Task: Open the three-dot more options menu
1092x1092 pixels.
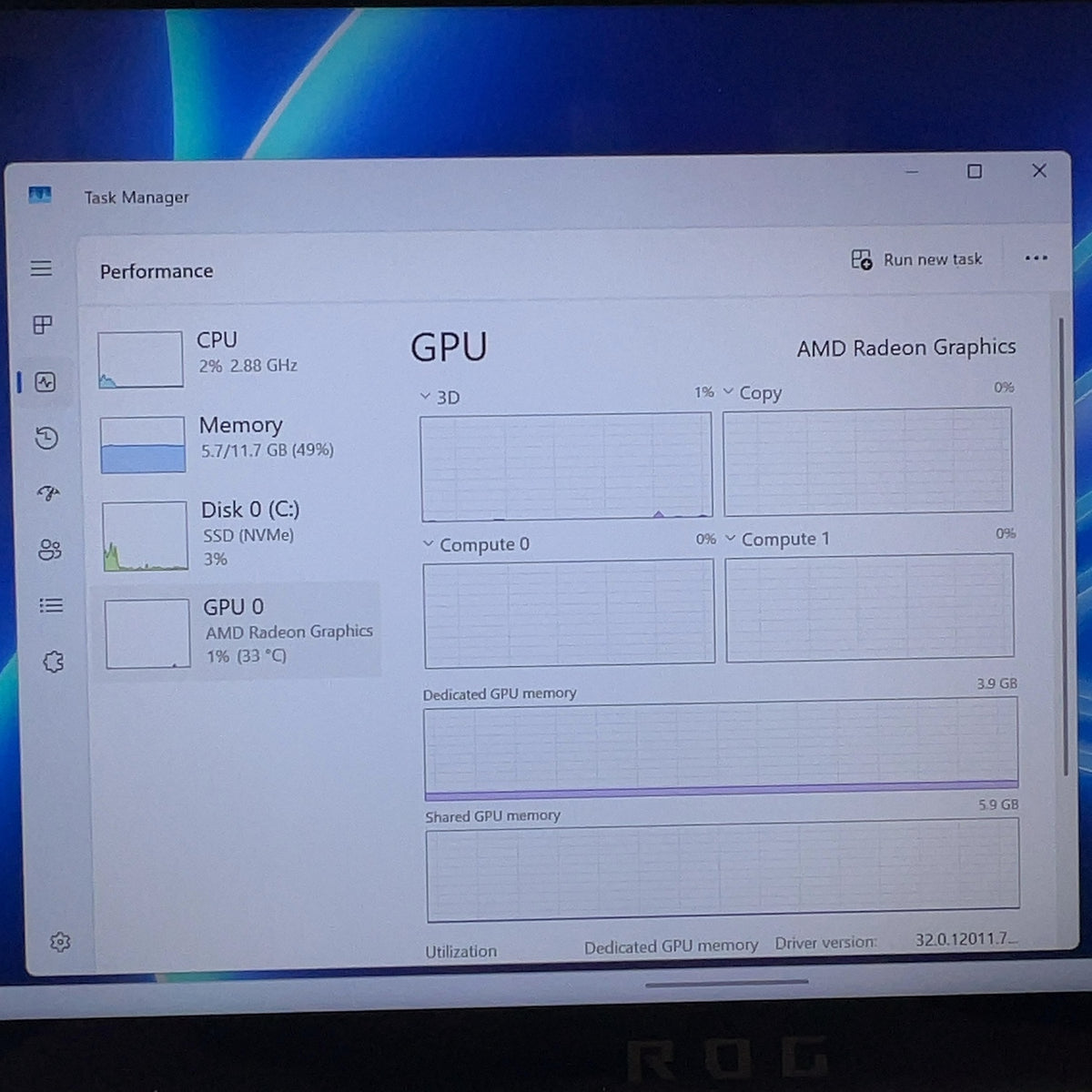Action: pos(1036,258)
